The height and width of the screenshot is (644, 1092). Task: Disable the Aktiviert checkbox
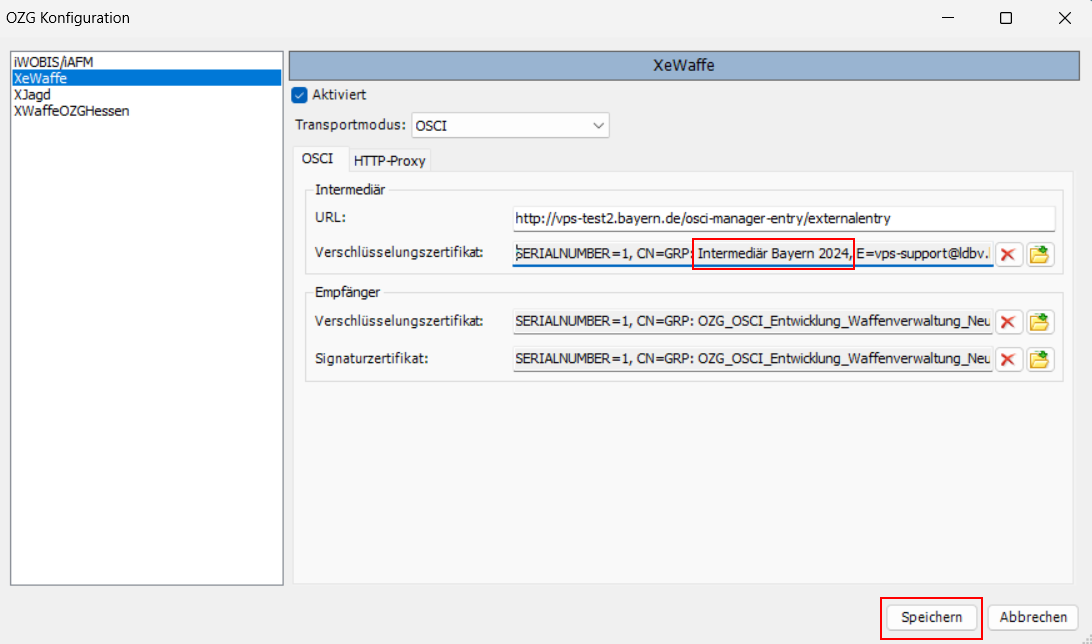click(x=299, y=95)
